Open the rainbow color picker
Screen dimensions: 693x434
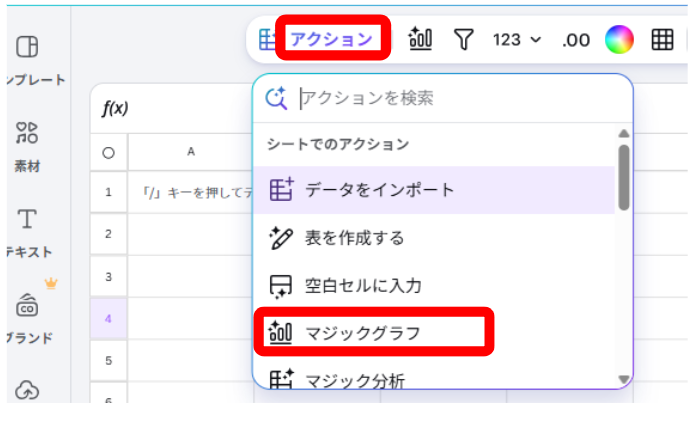[x=619, y=39]
